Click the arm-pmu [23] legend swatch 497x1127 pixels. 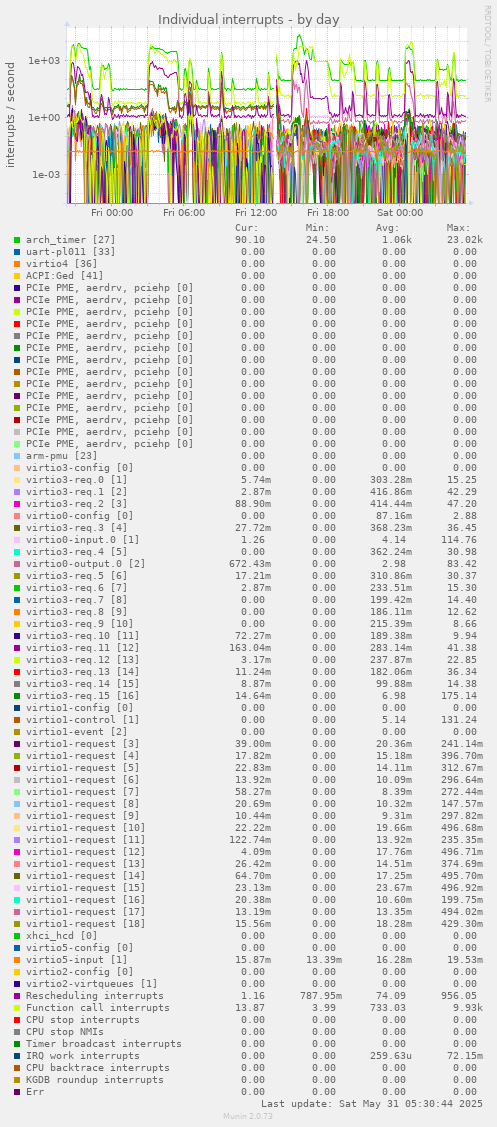(x=17, y=456)
